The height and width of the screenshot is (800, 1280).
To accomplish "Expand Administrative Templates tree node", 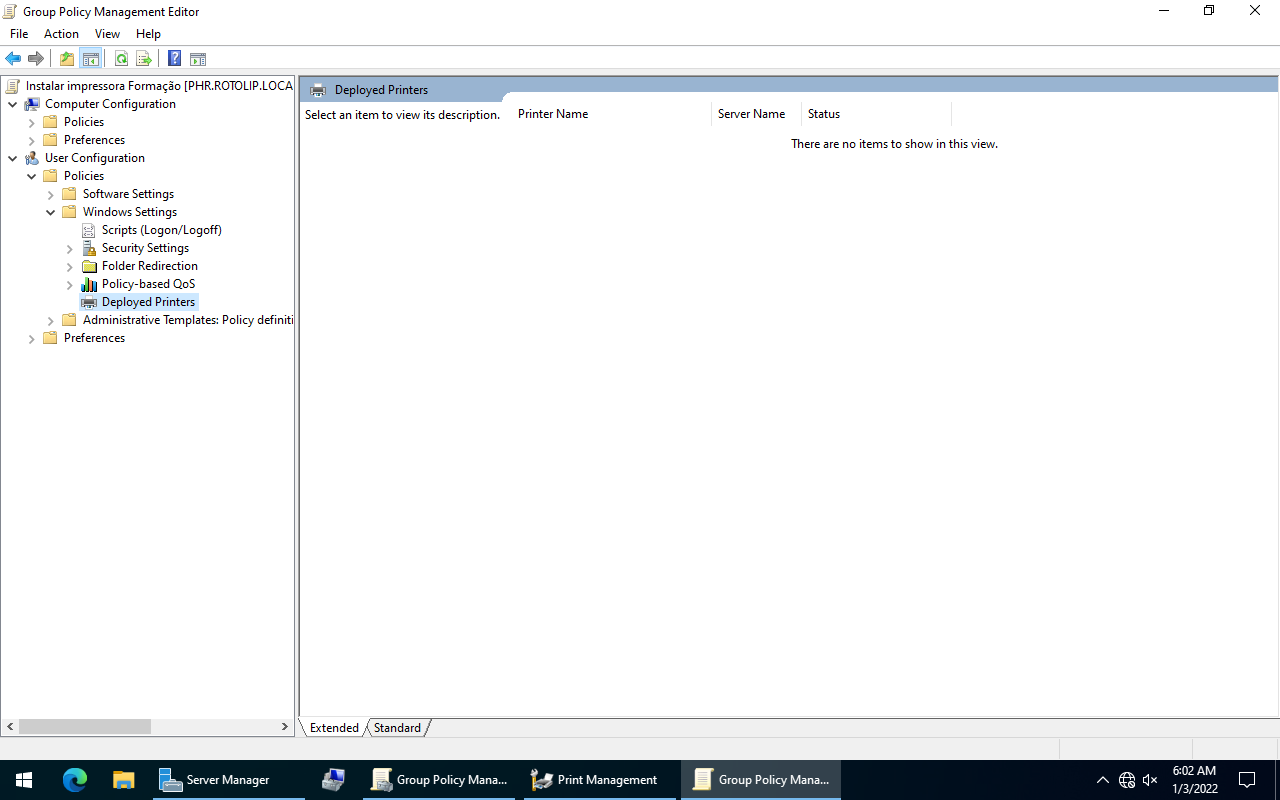I will coord(51,320).
